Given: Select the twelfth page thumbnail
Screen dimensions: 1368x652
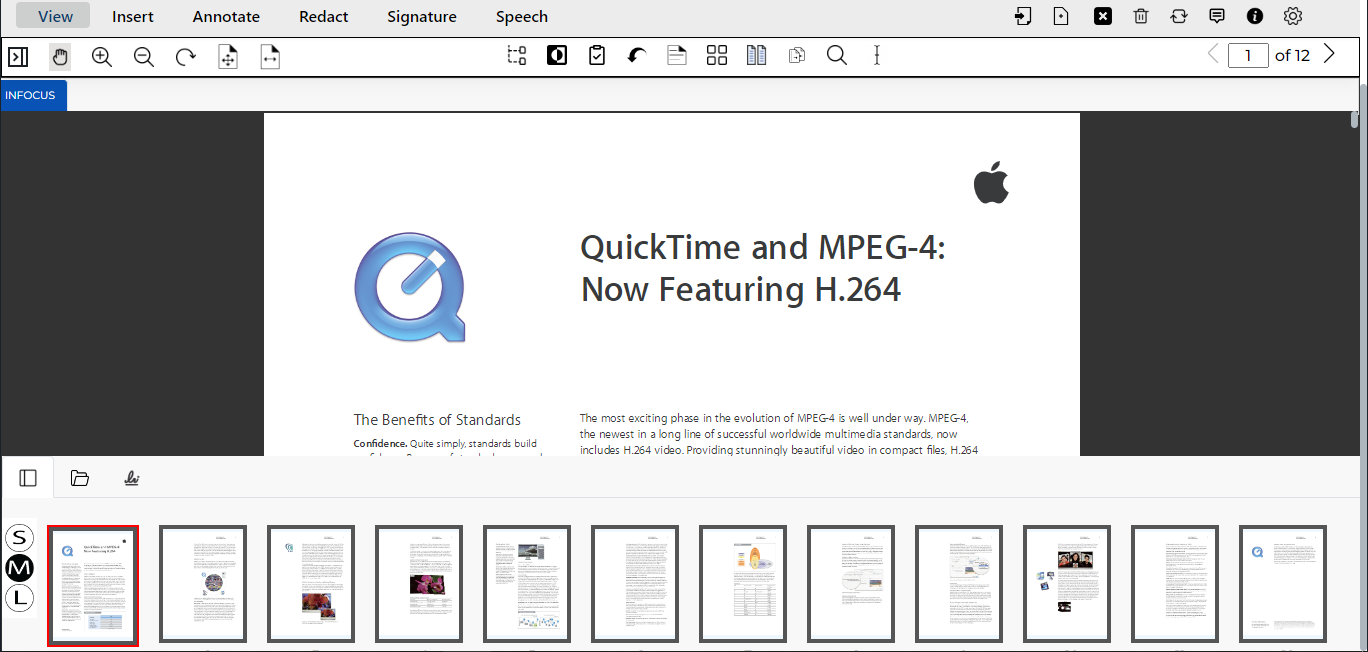Looking at the screenshot, I should (1283, 585).
